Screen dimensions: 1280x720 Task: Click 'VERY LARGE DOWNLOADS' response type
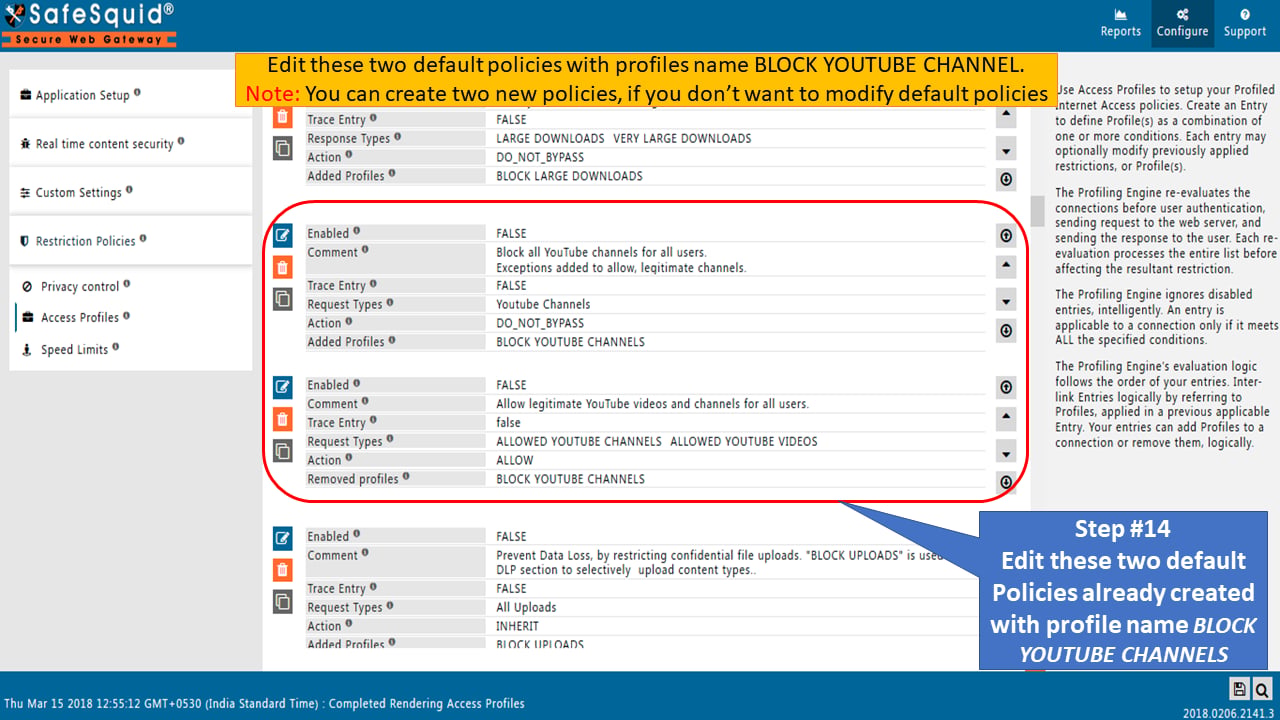[x=682, y=138]
